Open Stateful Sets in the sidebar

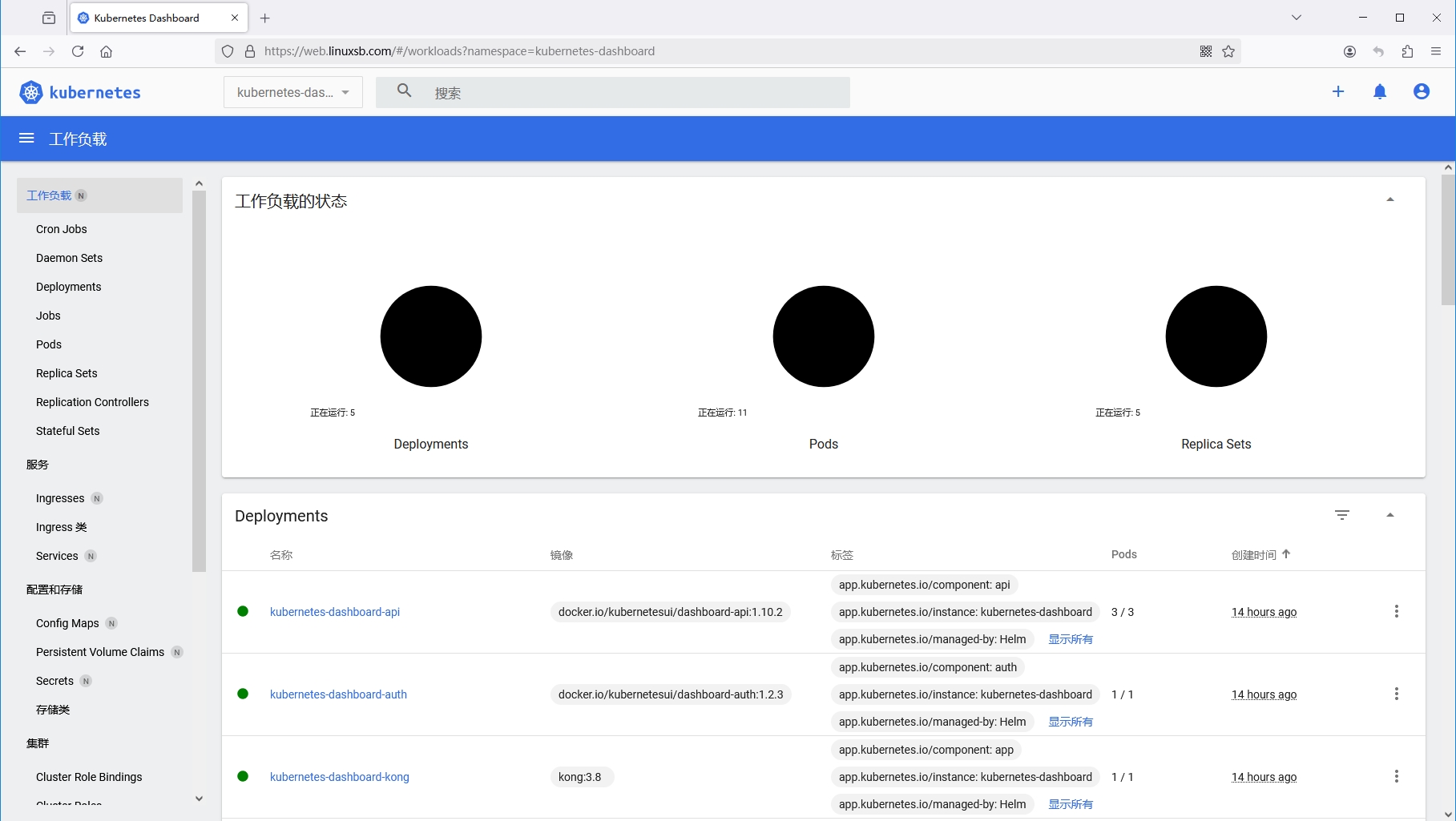click(x=68, y=431)
